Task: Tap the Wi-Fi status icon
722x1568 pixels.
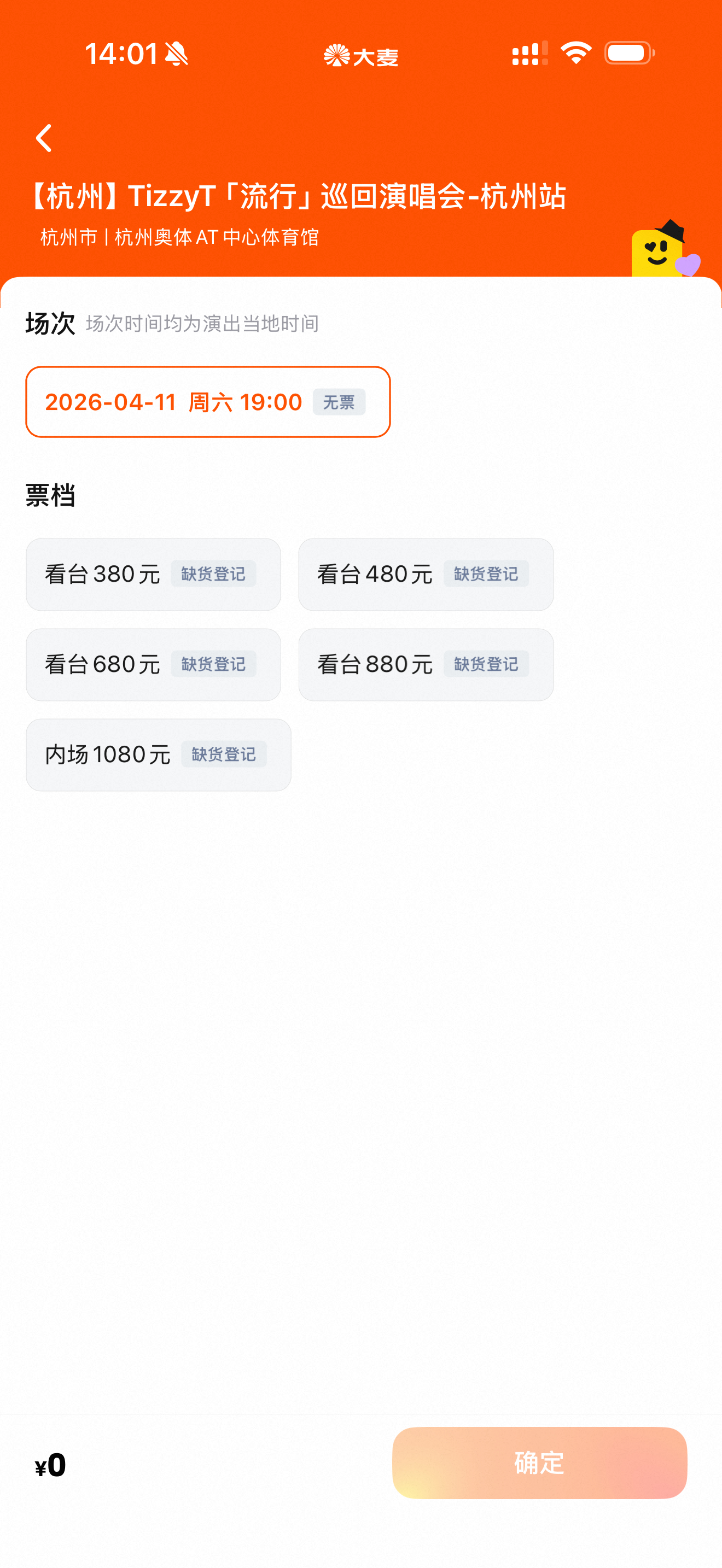Action: pyautogui.click(x=576, y=53)
